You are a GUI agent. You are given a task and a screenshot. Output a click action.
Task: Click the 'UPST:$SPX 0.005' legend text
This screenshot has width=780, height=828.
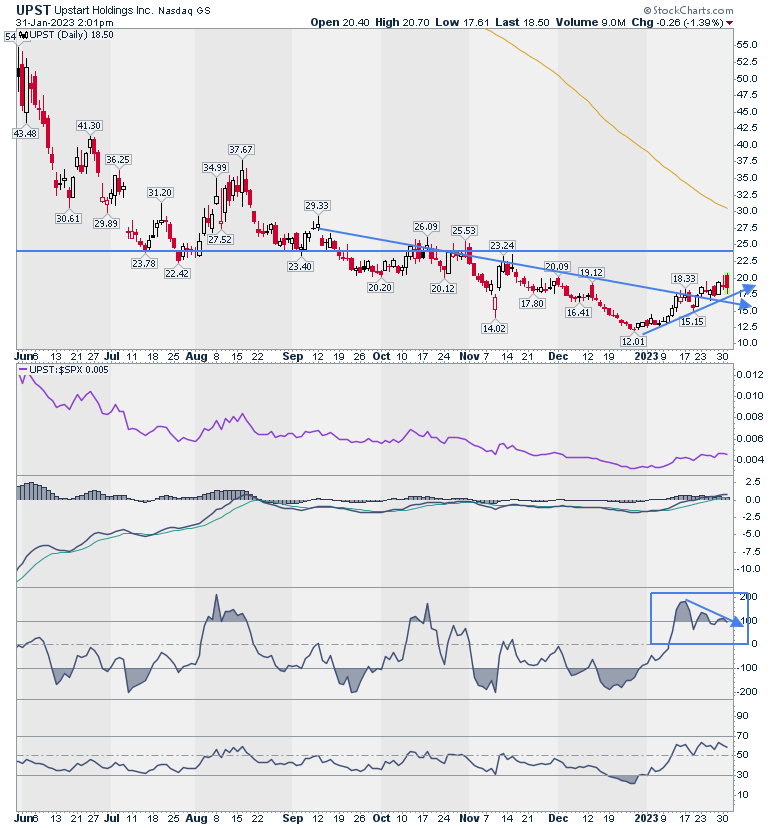pyautogui.click(x=69, y=370)
